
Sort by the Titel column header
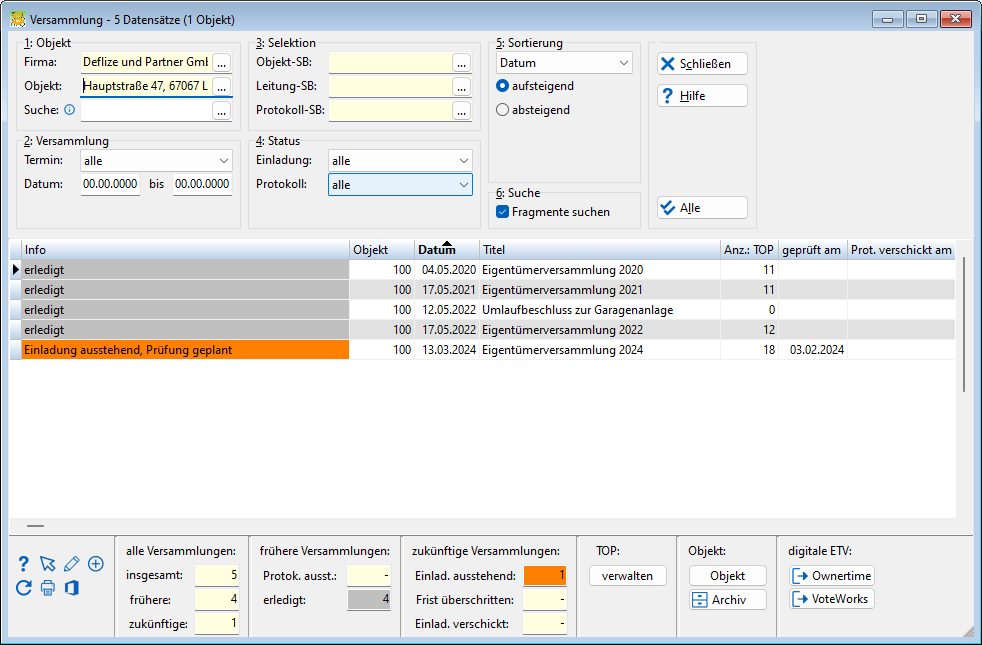[x=600, y=250]
